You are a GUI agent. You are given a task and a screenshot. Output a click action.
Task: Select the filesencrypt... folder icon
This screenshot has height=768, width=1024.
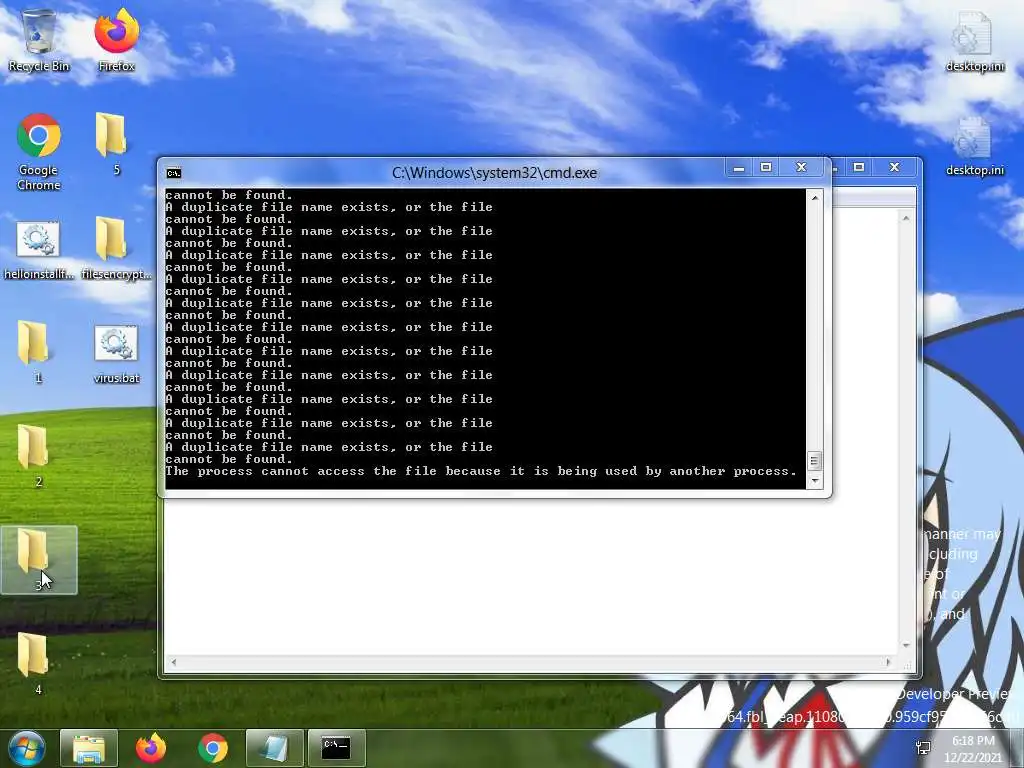pyautogui.click(x=116, y=248)
